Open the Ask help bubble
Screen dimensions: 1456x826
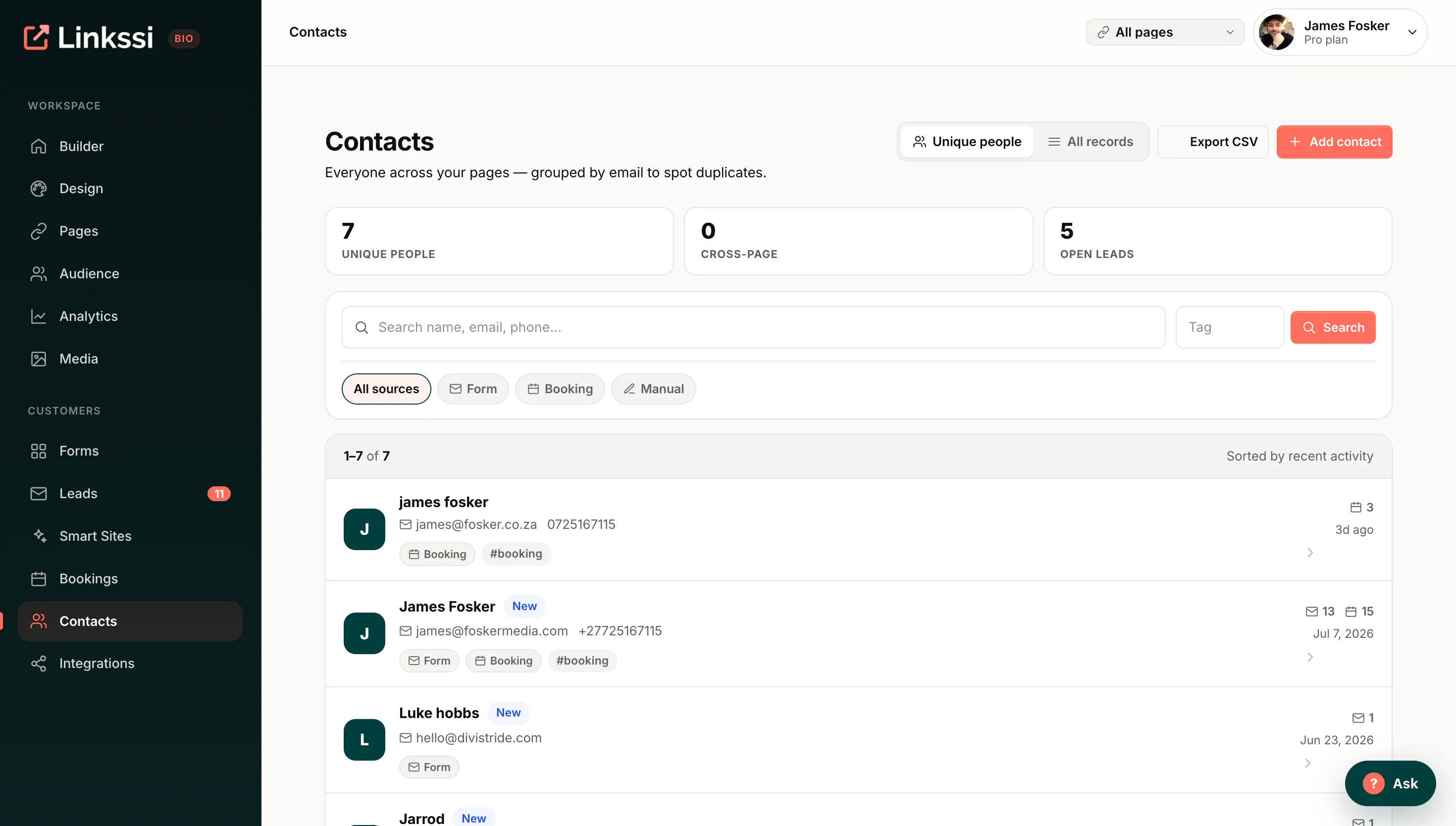pos(1390,783)
